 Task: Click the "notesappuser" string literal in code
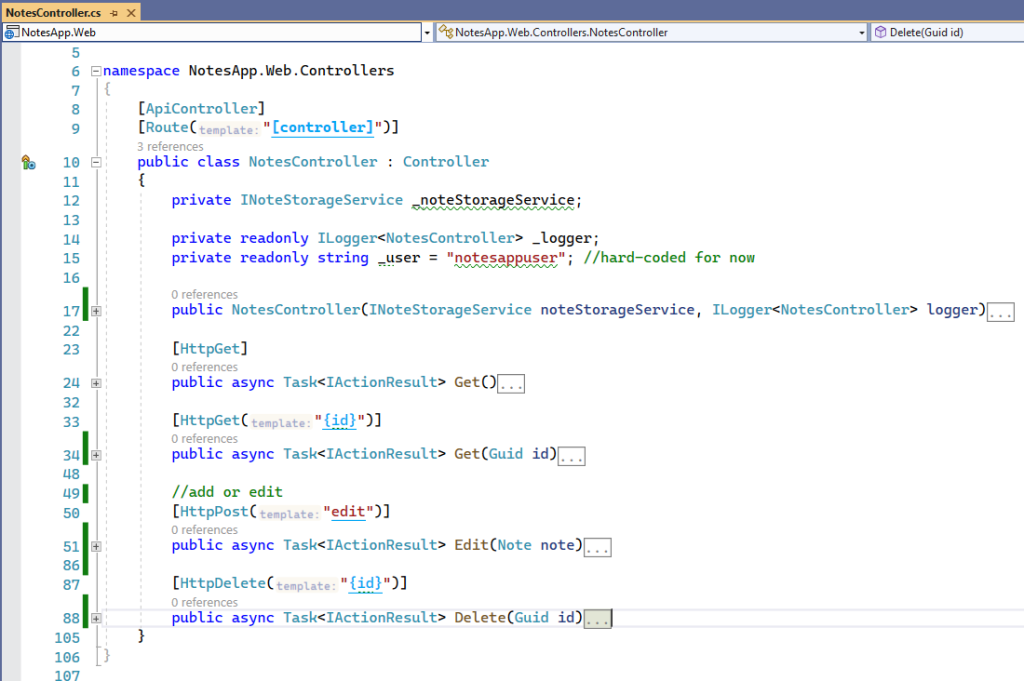click(506, 258)
